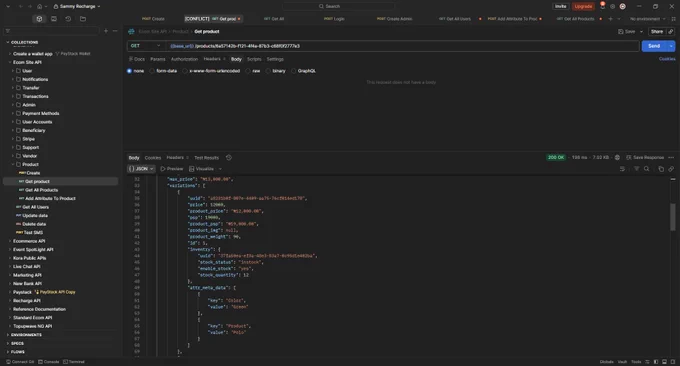The image size is (680, 366).
Task: Click the global Search field
Action: tap(338, 6)
